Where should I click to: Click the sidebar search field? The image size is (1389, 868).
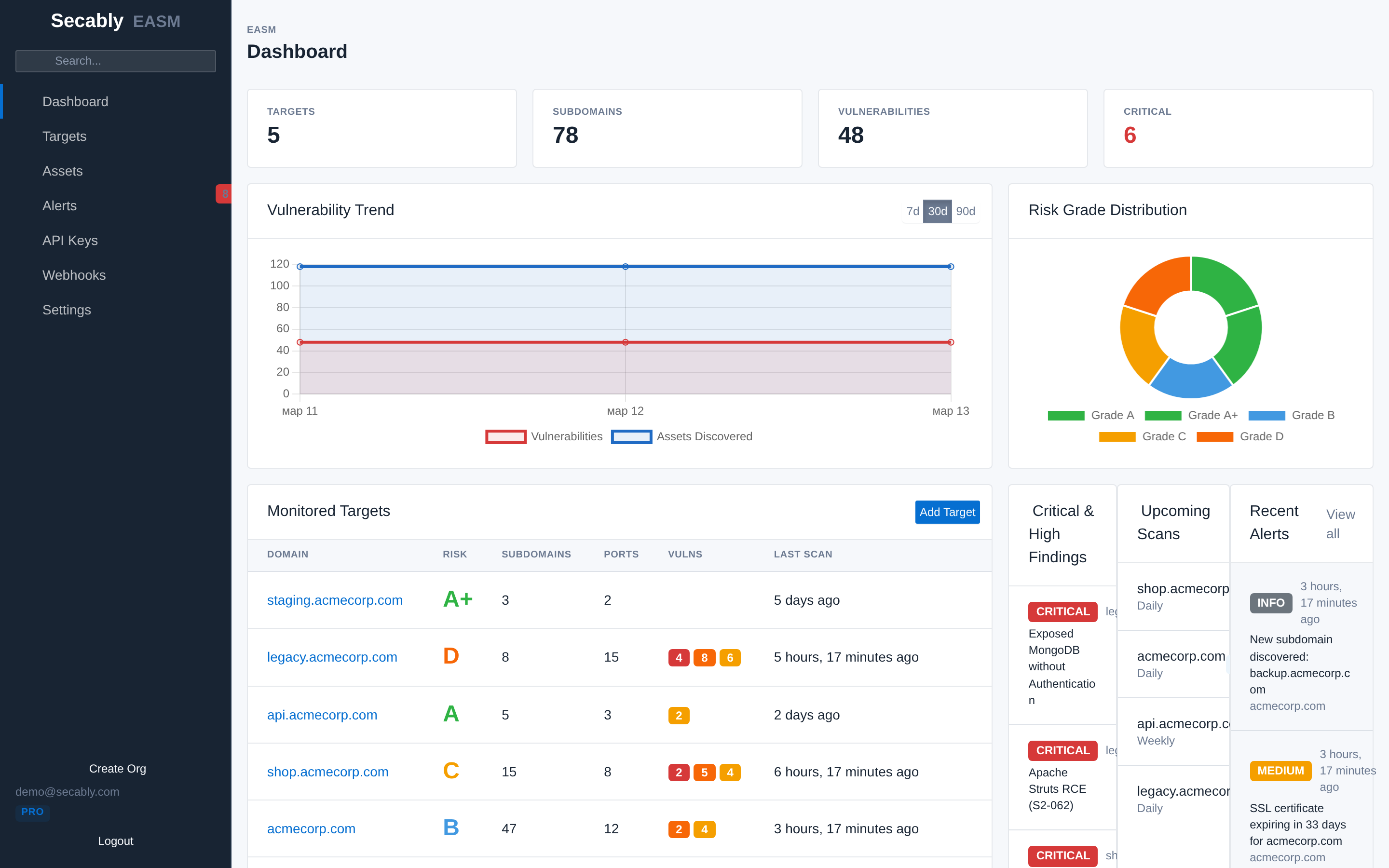coord(115,61)
